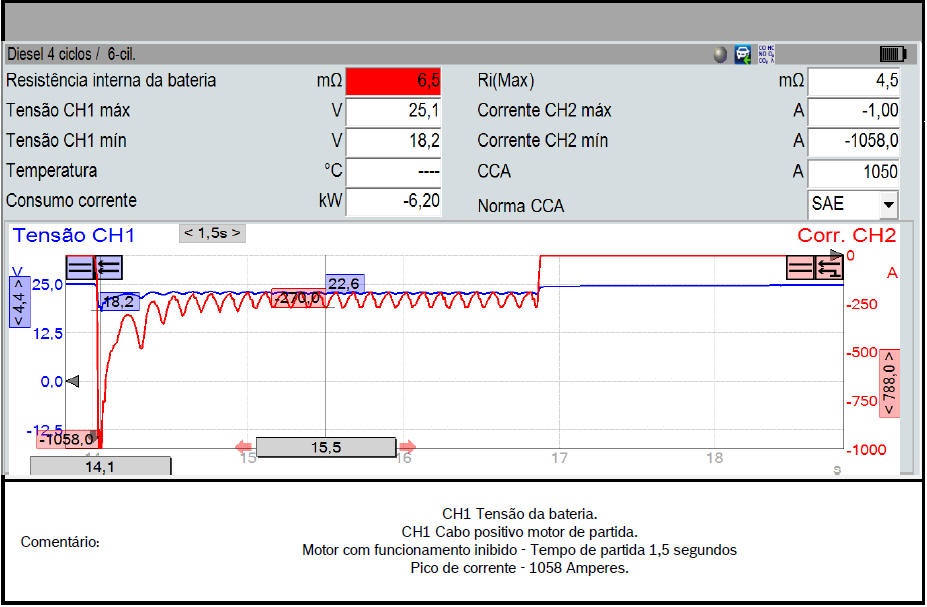Click the blue CH1 arrows cursor icon
Screen dimensions: 927x607
[108, 267]
